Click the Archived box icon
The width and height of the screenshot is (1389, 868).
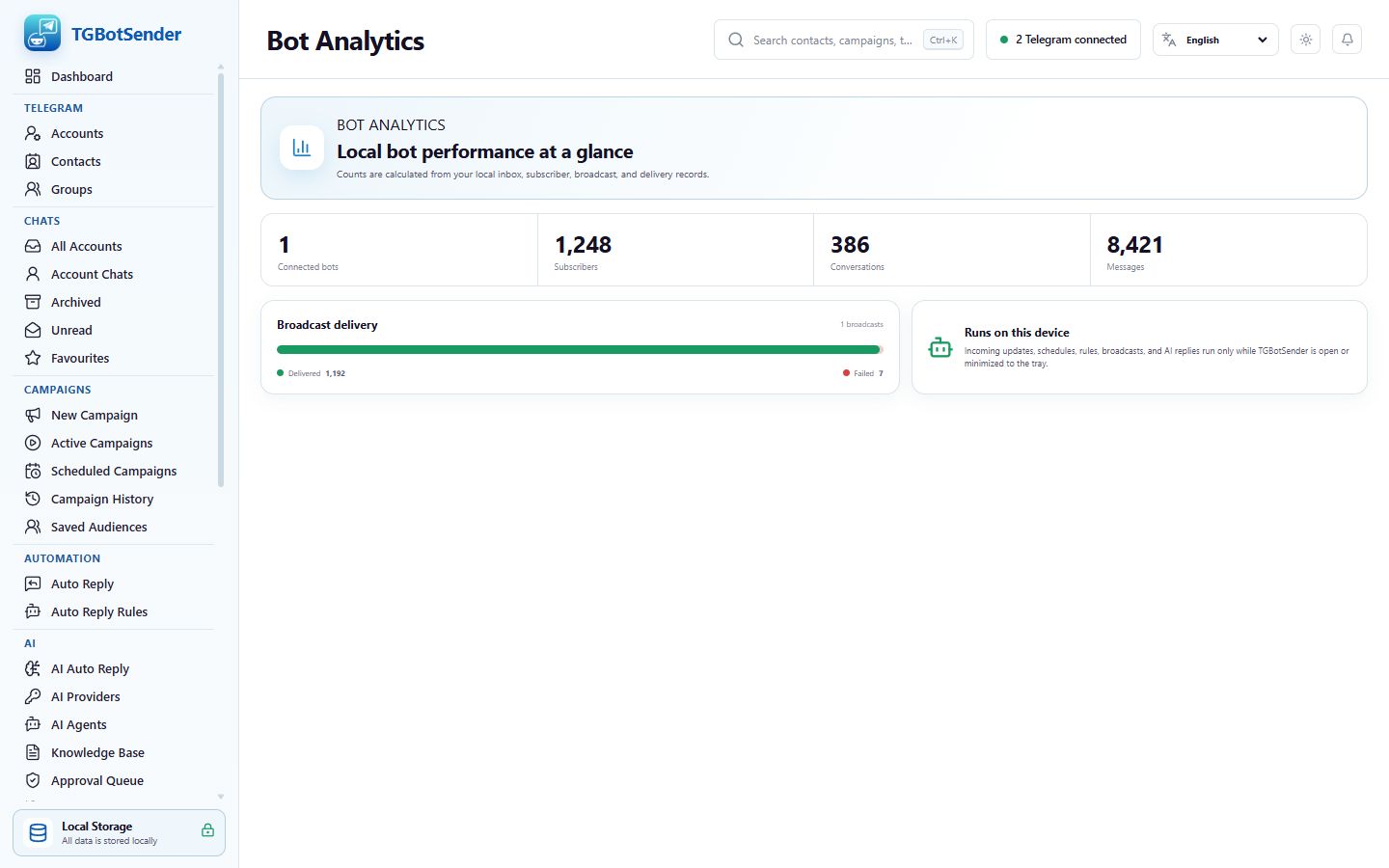[33, 302]
